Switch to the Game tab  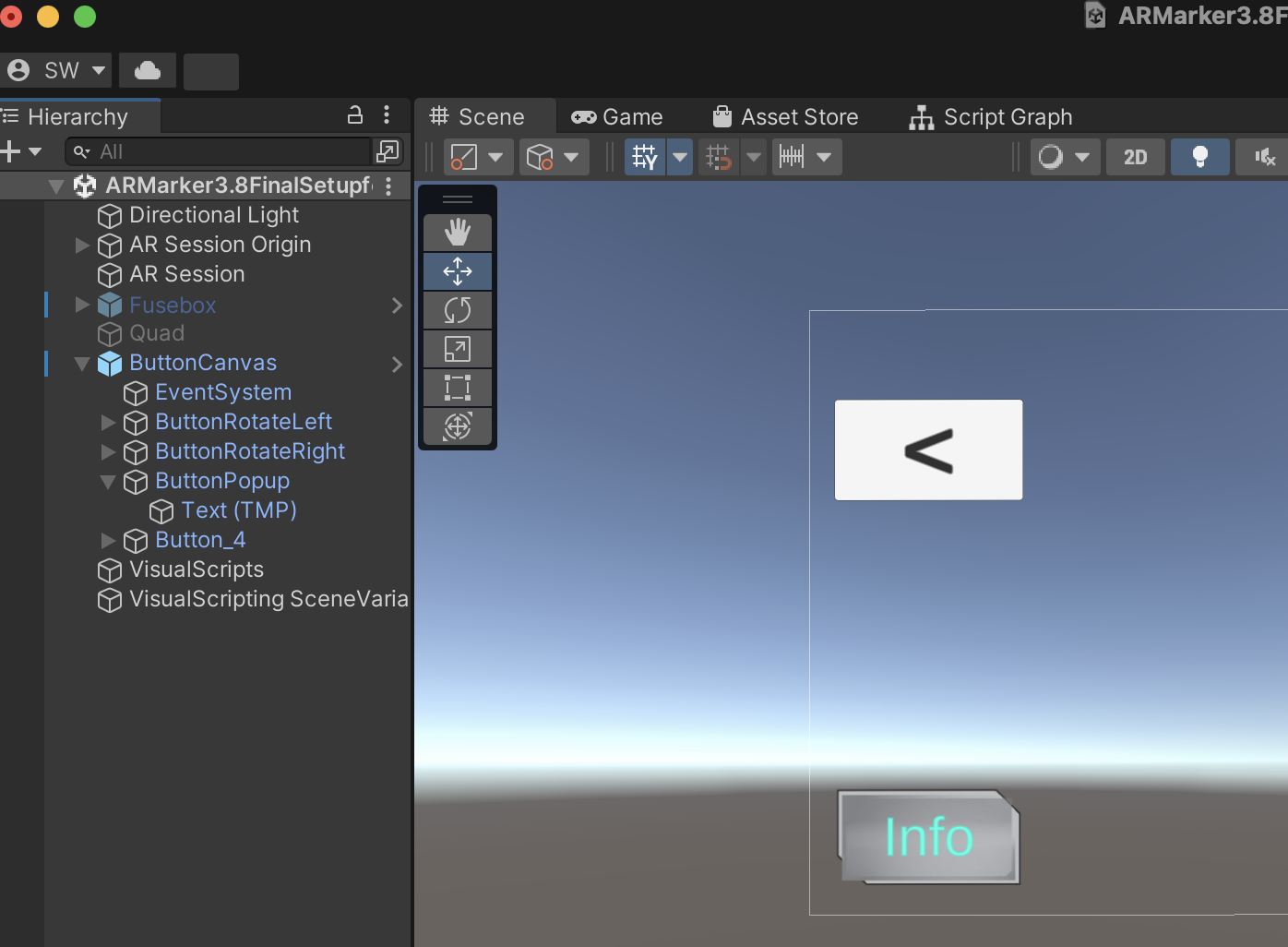617,117
